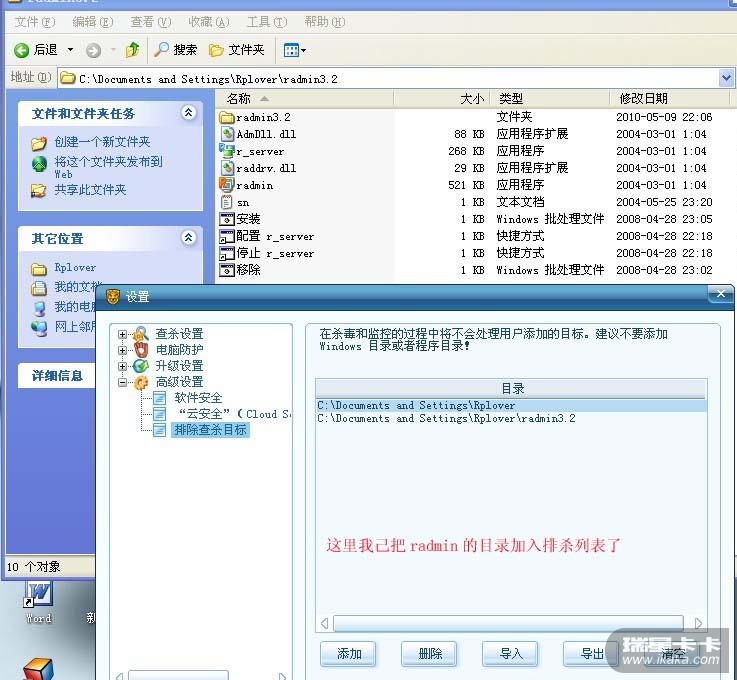Select AdmDll.dll file icon
Image resolution: width=737 pixels, height=680 pixels.
tap(227, 134)
